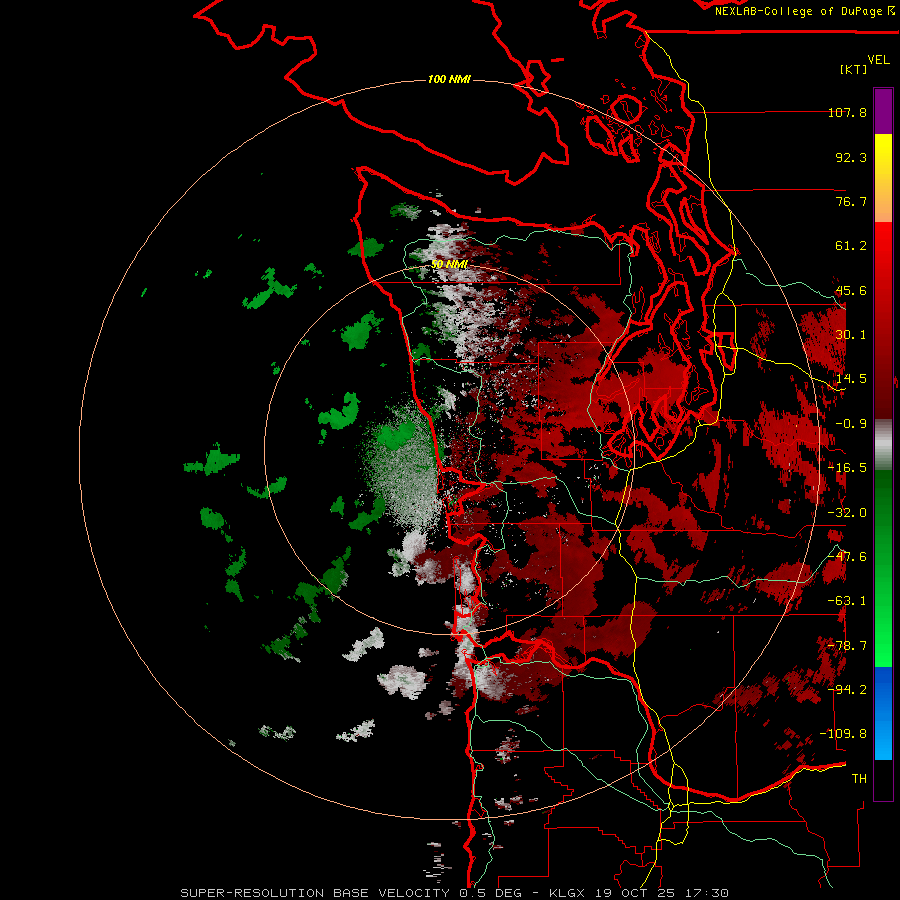Select the -94.2 legend value
Viewport: 900px width, 900px height.
847,690
